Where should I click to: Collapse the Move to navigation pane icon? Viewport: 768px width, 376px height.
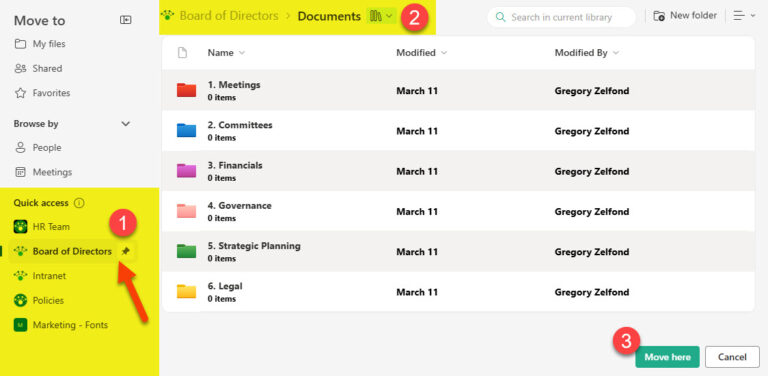tap(126, 20)
